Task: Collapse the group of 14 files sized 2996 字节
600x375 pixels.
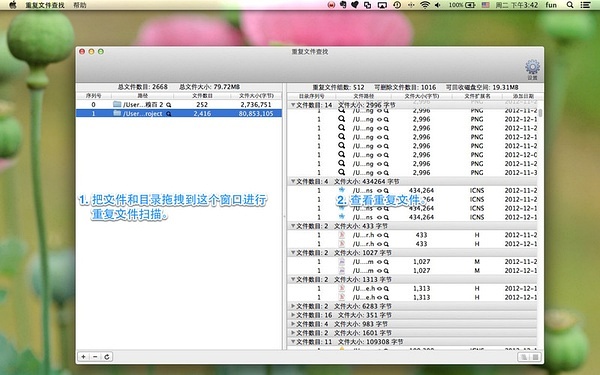Action: [293, 105]
